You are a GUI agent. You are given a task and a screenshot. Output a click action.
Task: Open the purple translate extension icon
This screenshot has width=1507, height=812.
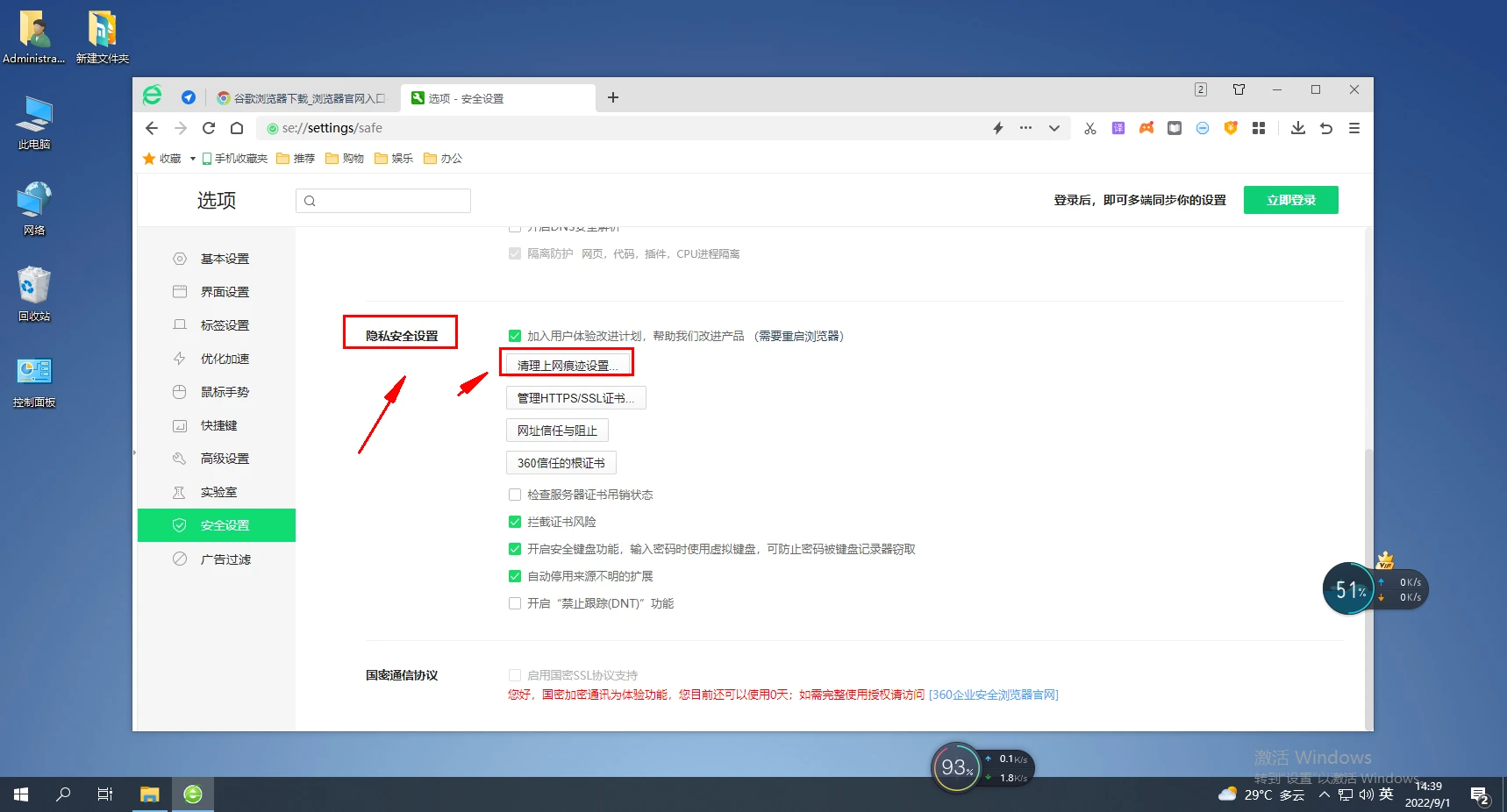(1118, 128)
